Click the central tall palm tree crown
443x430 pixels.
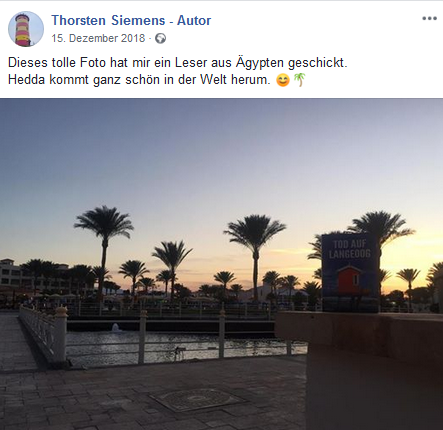coord(255,231)
